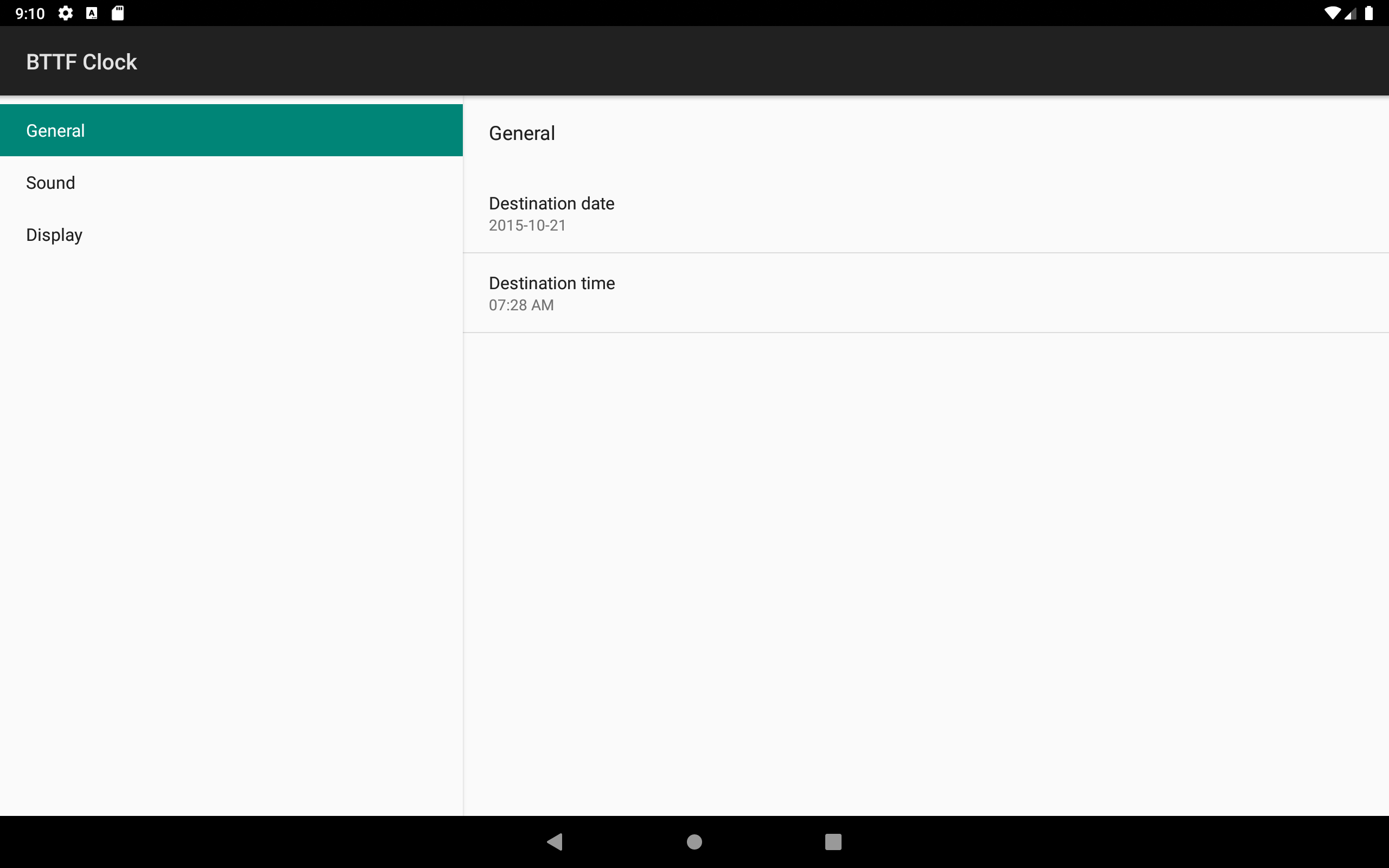Select the General settings category
1389x868 pixels.
[231, 130]
